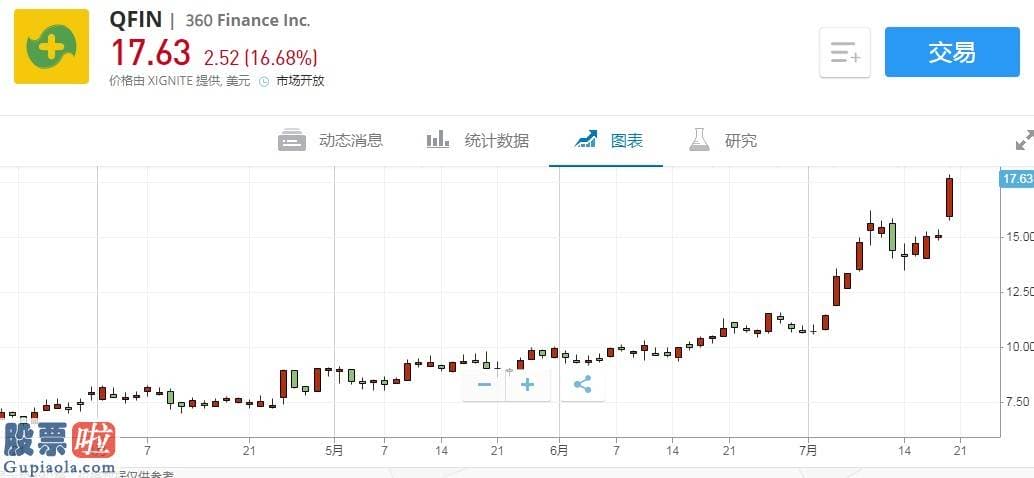Image resolution: width=1034 pixels, height=478 pixels.
Task: Click the 5月 date axis label
Action: (334, 451)
